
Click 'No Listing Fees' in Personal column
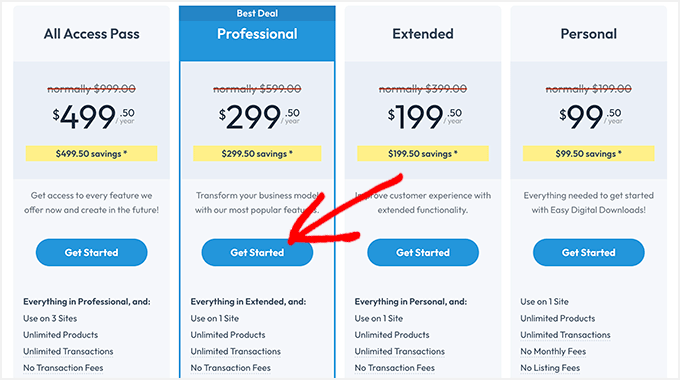(550, 368)
